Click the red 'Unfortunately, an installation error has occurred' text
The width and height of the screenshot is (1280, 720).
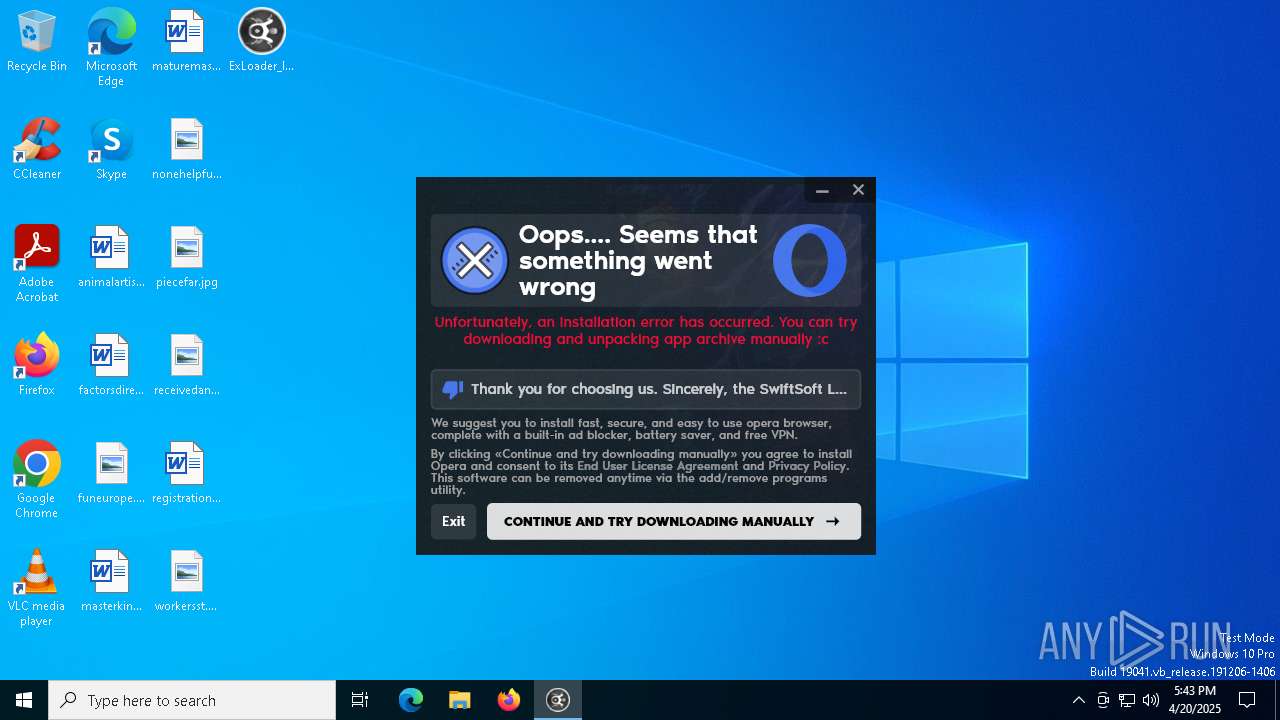coord(646,330)
